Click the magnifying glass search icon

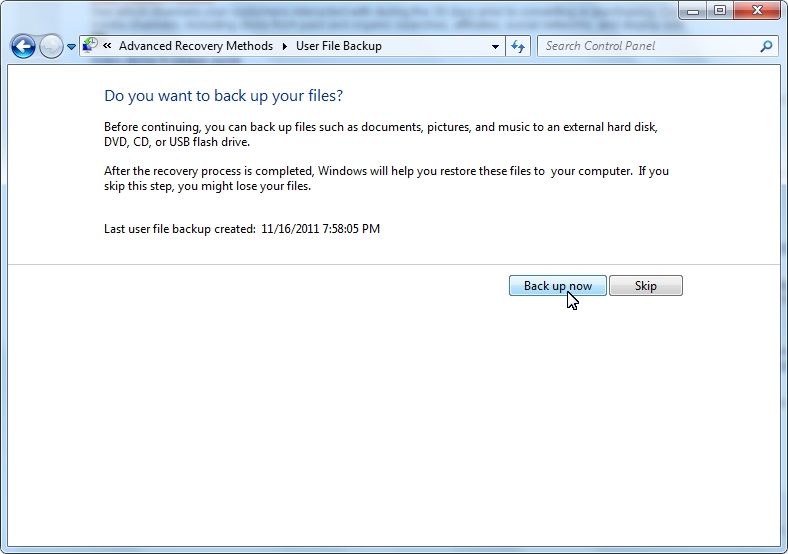pos(767,46)
